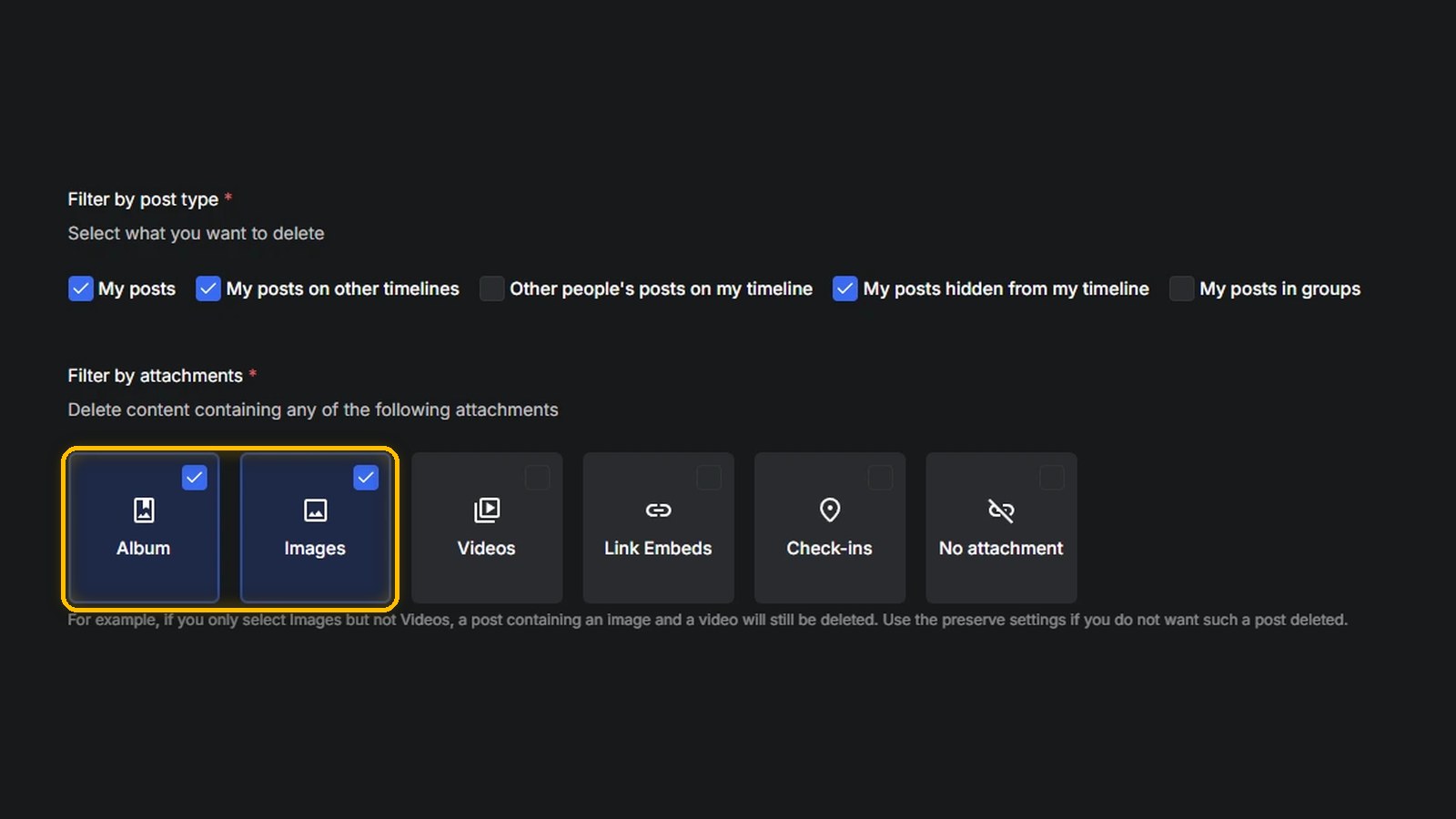The height and width of the screenshot is (819, 1456).
Task: Uncheck My posts hidden from my timeline
Action: (x=845, y=288)
